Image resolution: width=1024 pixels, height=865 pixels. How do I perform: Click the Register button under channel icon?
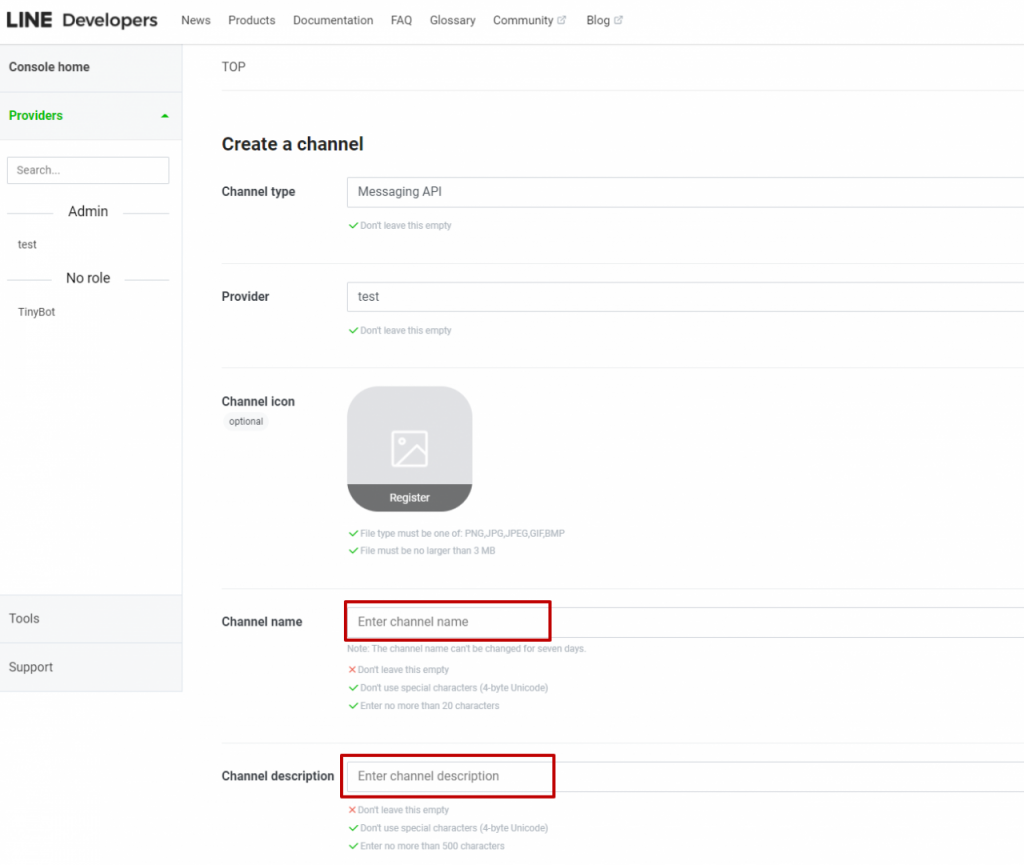[409, 498]
